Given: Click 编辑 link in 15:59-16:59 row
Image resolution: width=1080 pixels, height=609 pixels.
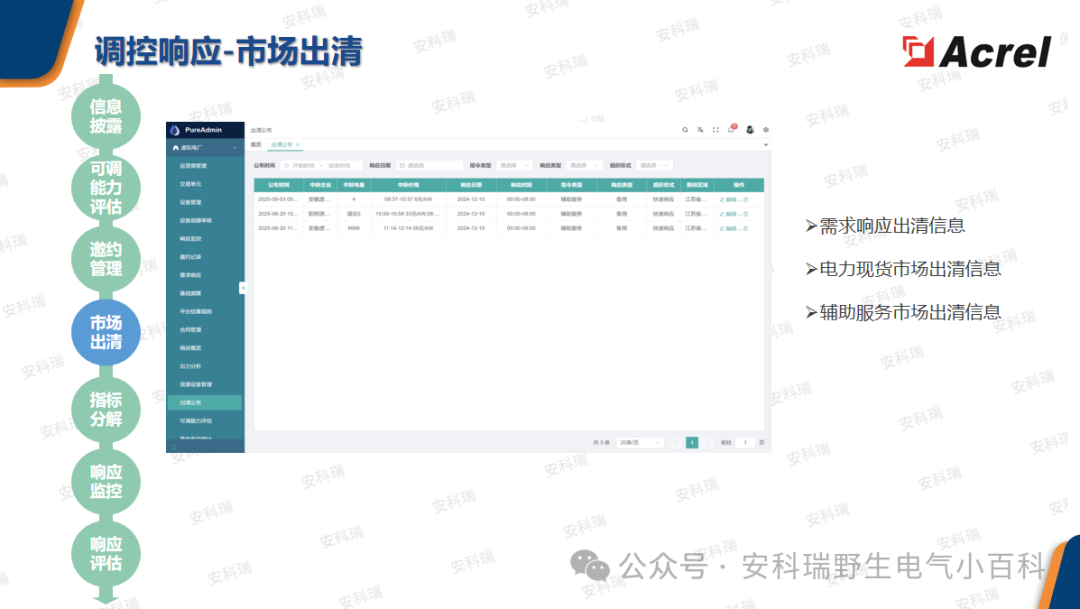Looking at the screenshot, I should (729, 214).
